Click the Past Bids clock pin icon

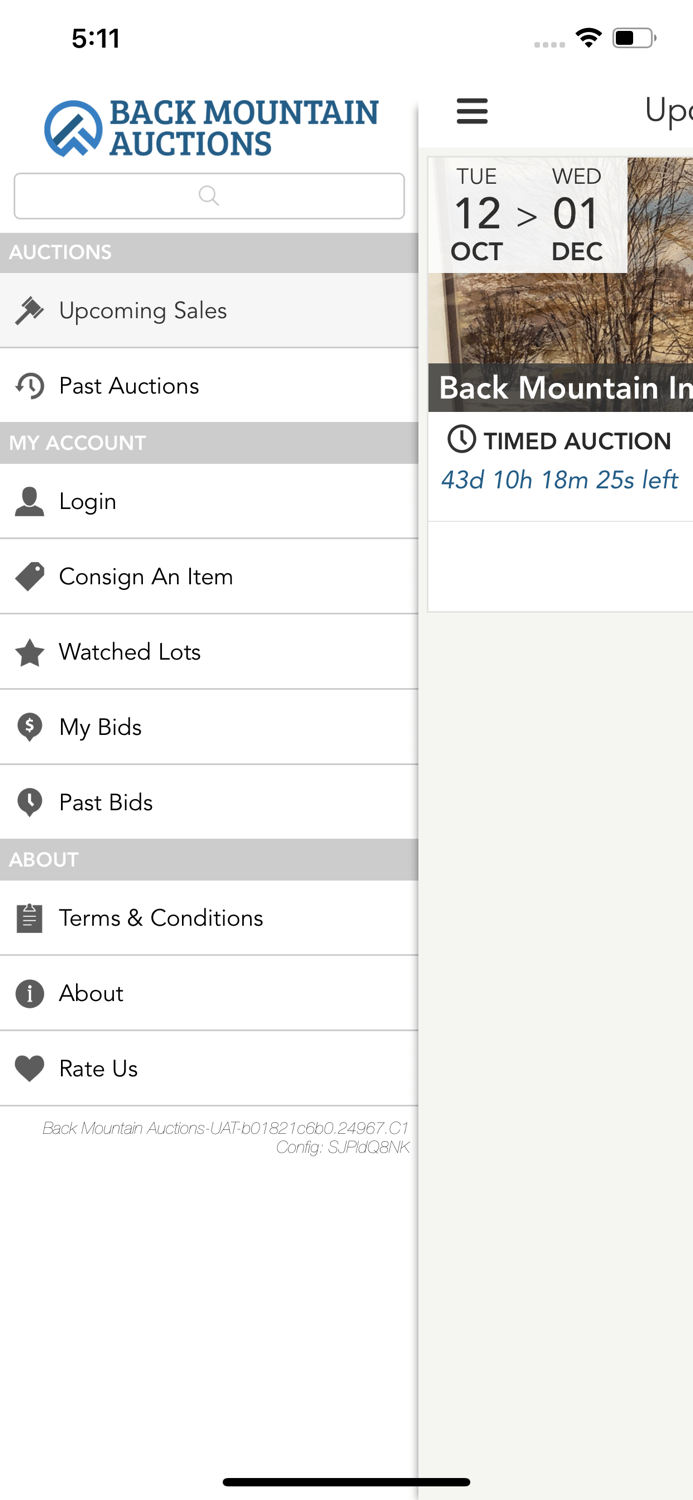click(30, 801)
